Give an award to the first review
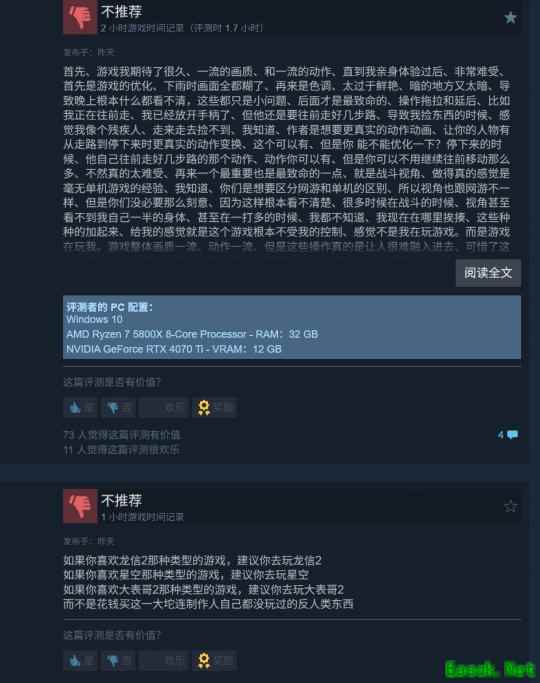The height and width of the screenshot is (683, 540). coord(214,408)
